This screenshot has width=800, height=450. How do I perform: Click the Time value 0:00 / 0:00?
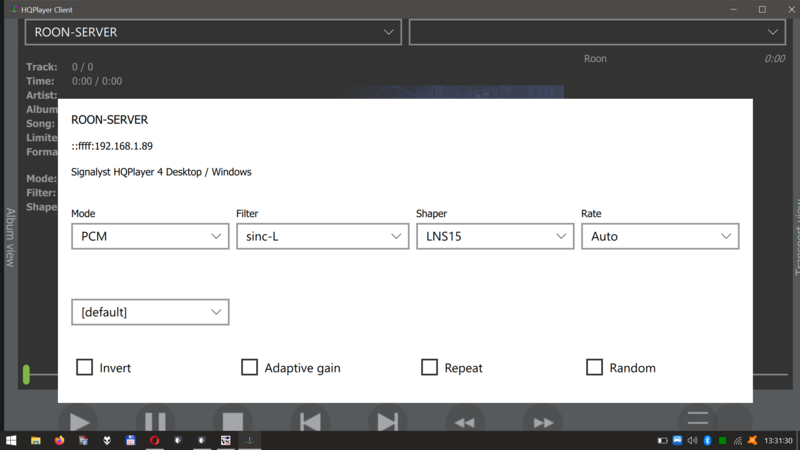97,81
